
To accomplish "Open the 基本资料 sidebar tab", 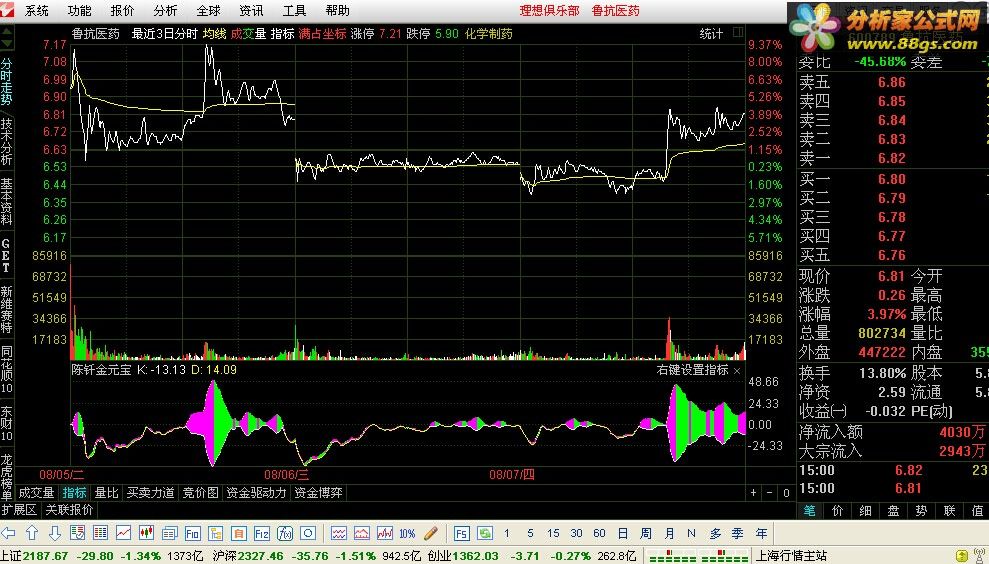I will pos(6,202).
